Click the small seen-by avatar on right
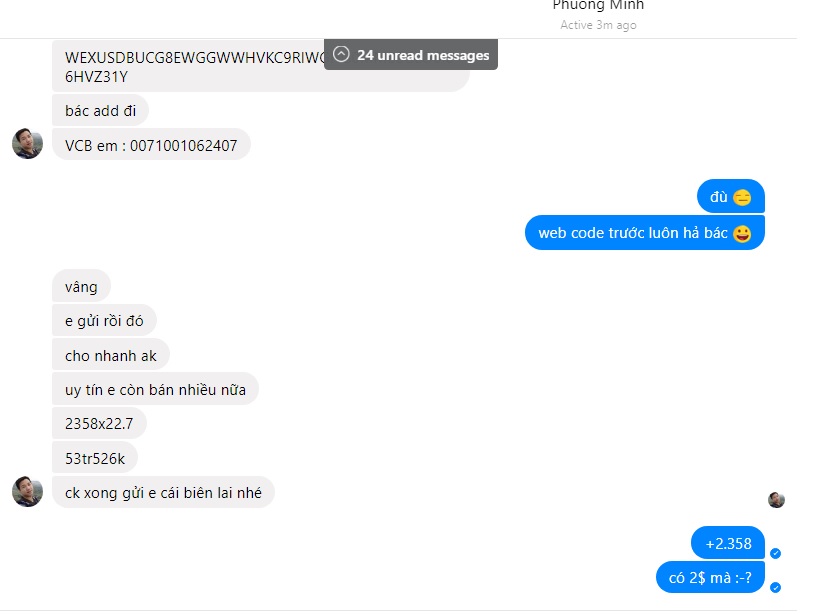Viewport: 826px width, 614px height. pos(776,500)
